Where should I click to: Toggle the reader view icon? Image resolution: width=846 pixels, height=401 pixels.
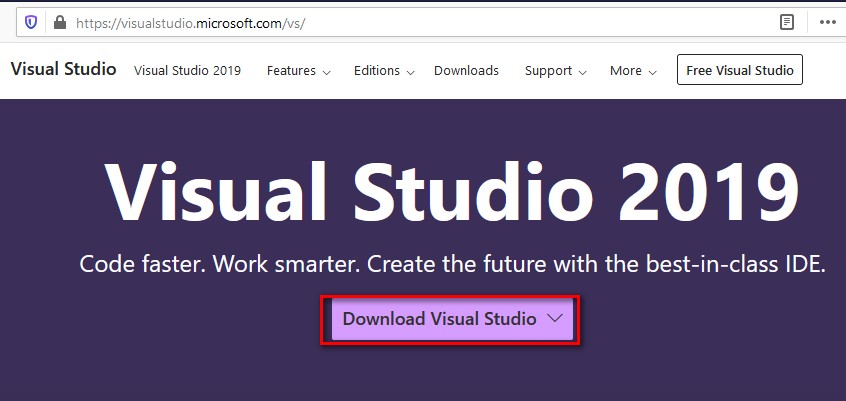point(787,22)
